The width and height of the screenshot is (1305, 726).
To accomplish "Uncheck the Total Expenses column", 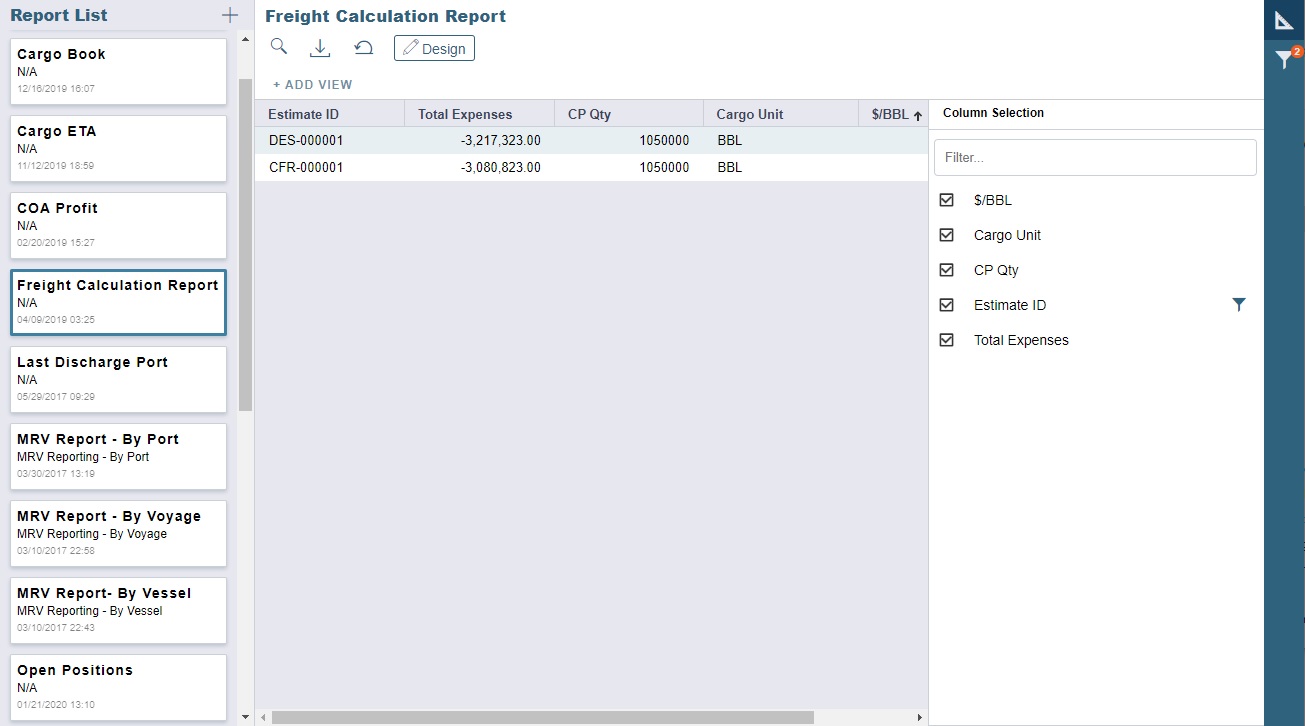I will [x=946, y=339].
